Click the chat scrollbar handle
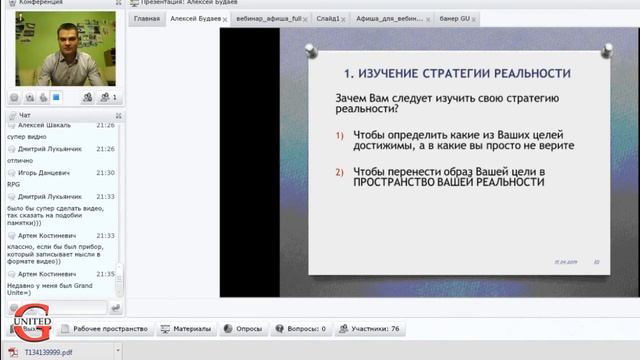640x360 pixels. point(119,281)
